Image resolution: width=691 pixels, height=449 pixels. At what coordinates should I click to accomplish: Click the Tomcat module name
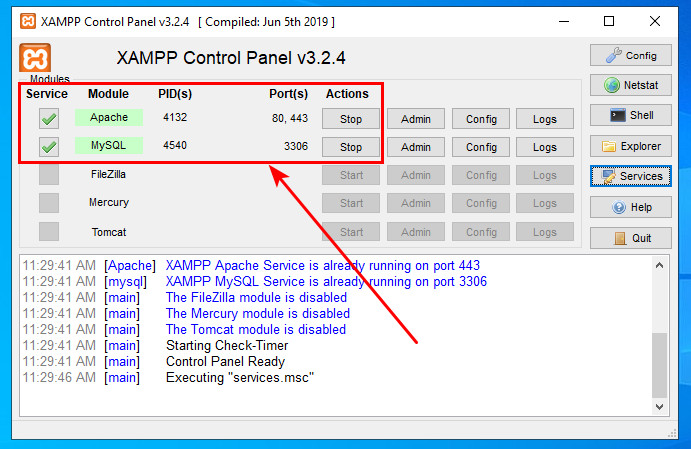click(109, 232)
